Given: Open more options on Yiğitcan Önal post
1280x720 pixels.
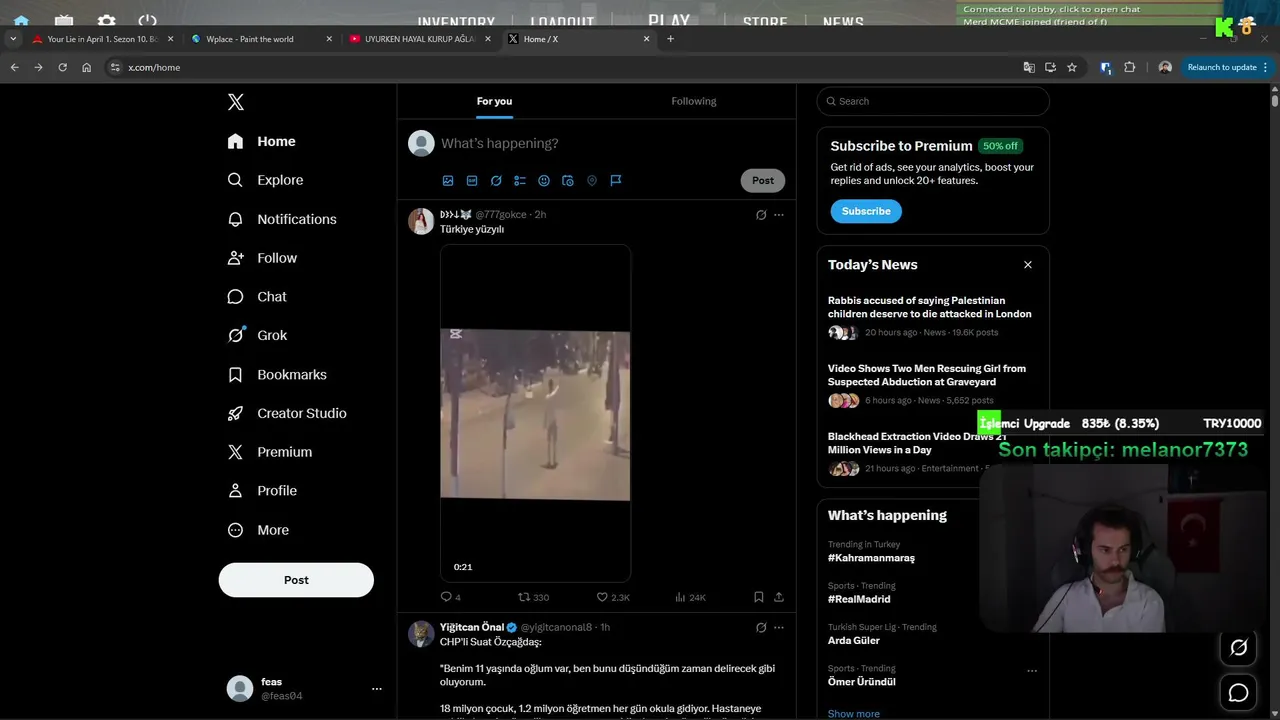Looking at the screenshot, I should (779, 628).
